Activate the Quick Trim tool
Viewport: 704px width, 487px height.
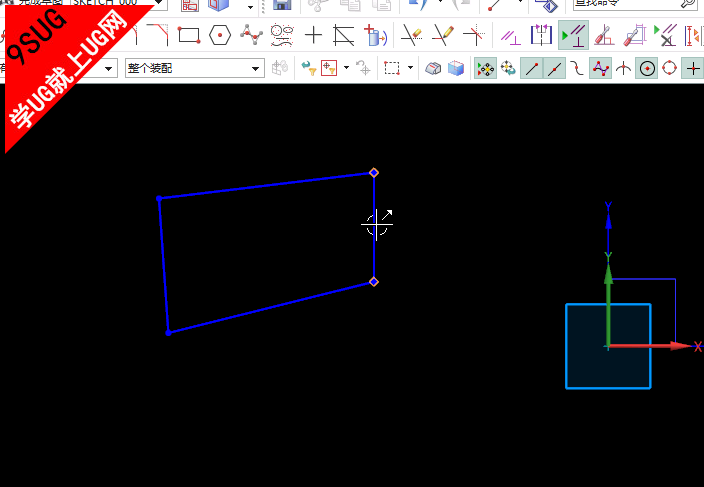pyautogui.click(x=411, y=35)
